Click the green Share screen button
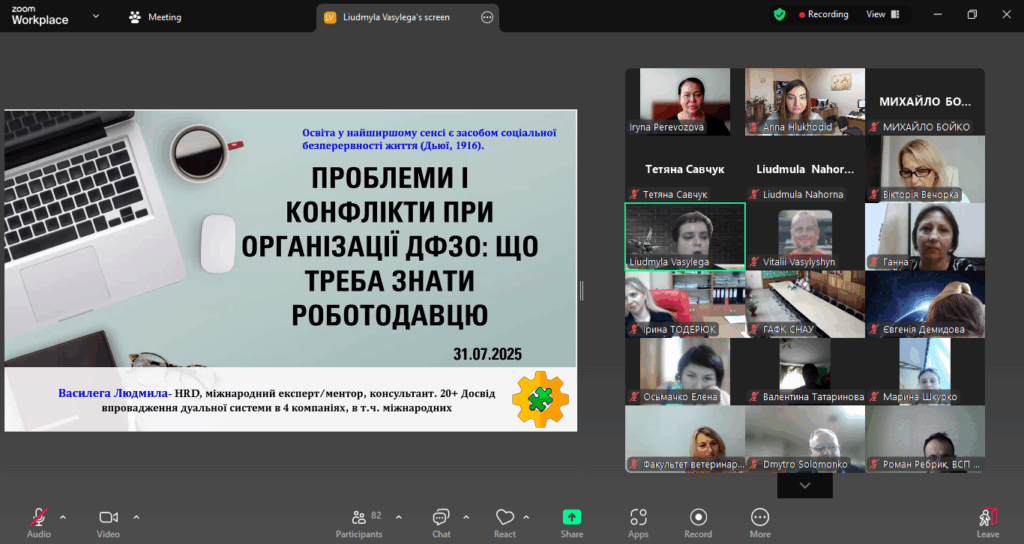The height and width of the screenshot is (544, 1024). click(572, 522)
